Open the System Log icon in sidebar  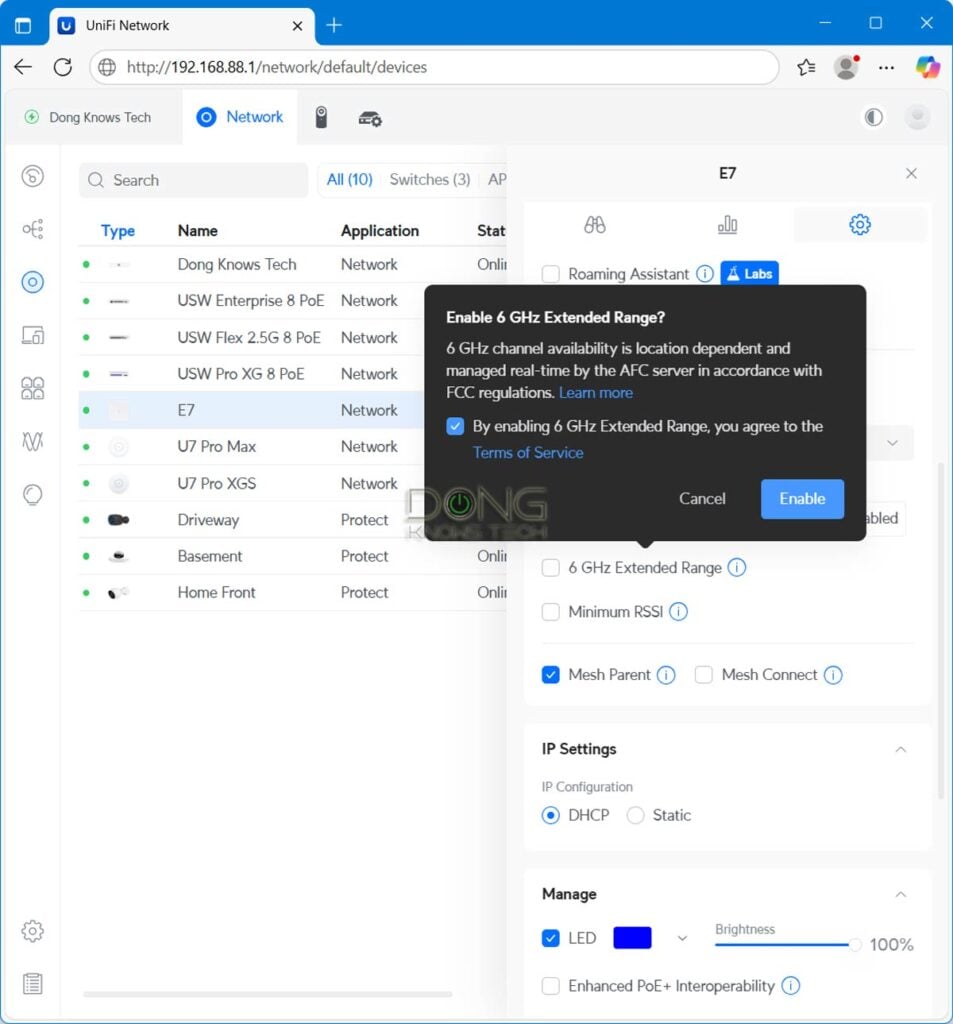click(x=32, y=984)
